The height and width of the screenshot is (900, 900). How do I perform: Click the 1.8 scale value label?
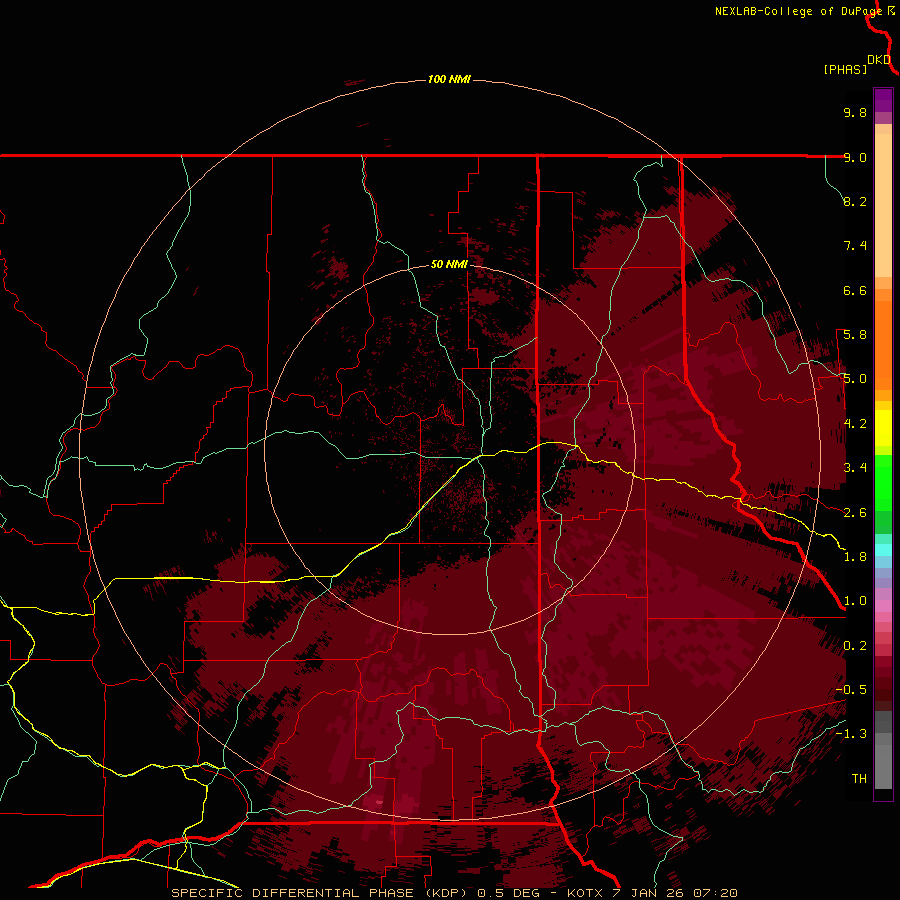[x=855, y=557]
